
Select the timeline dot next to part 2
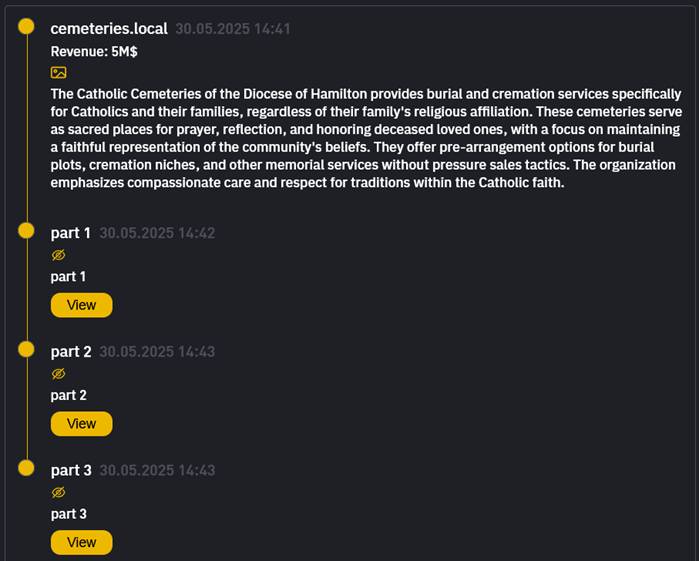coord(27,351)
